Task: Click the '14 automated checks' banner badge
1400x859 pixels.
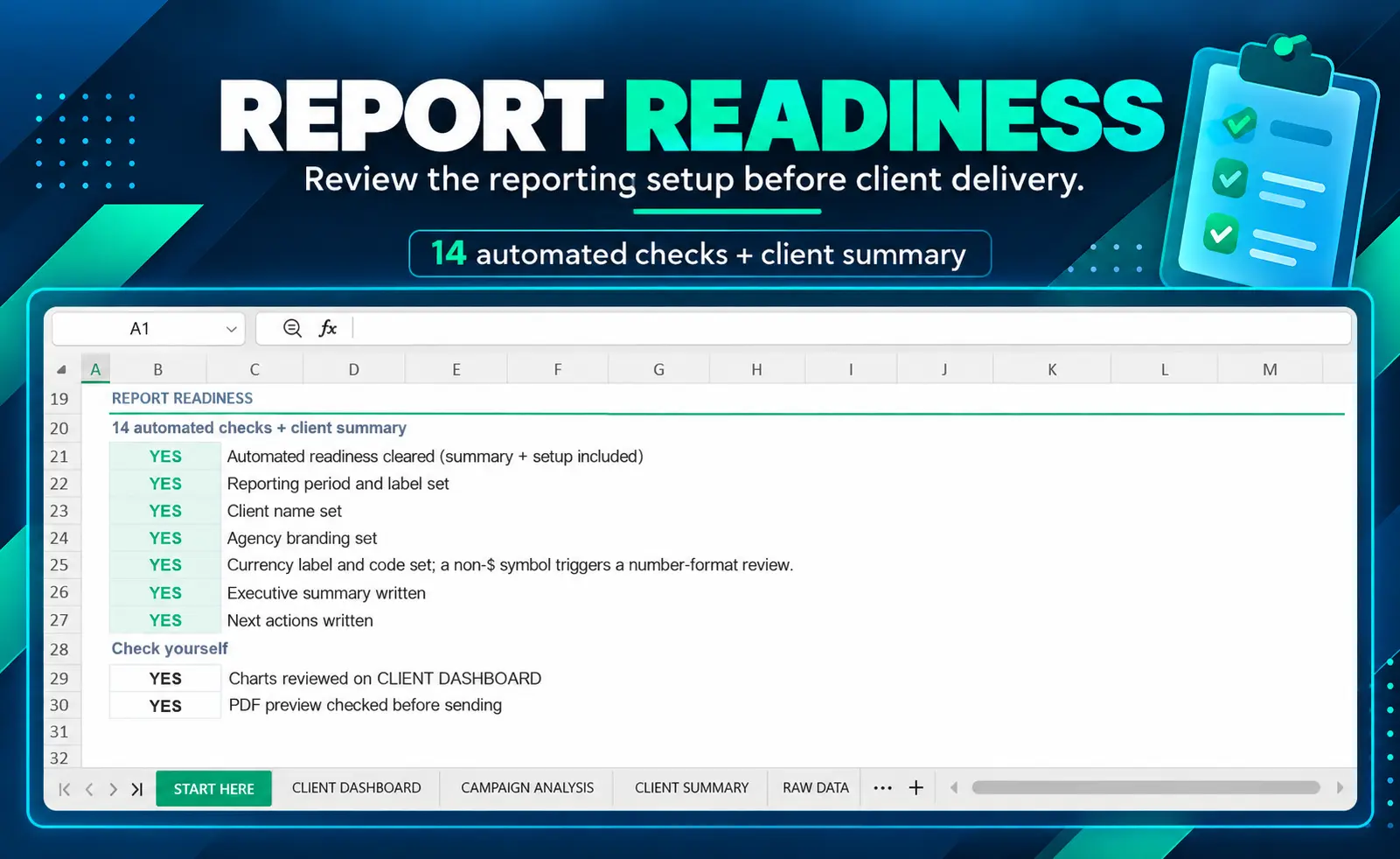Action: tap(700, 254)
